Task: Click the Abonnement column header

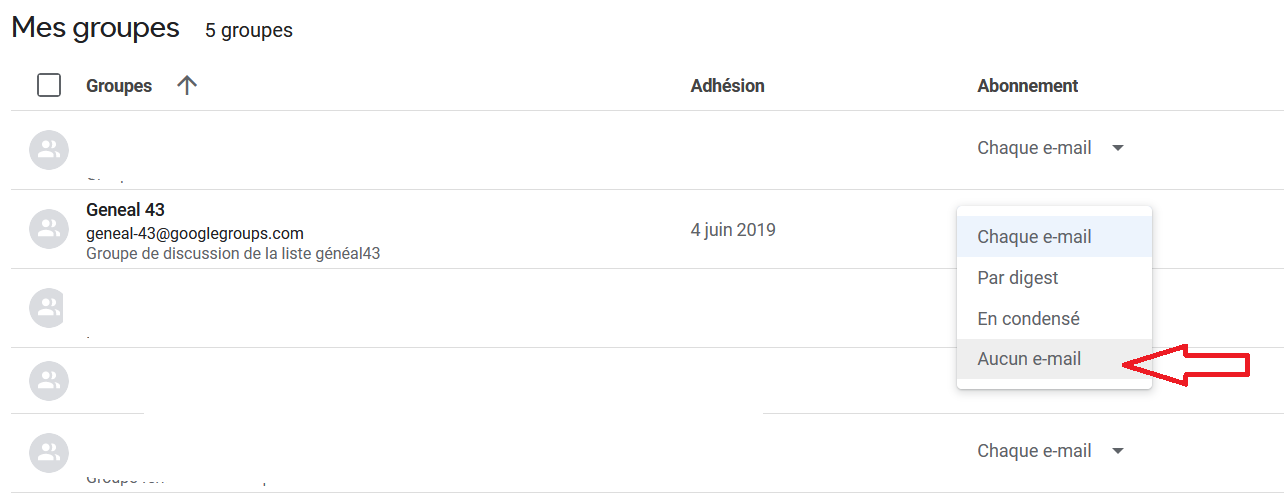Action: coord(1027,86)
